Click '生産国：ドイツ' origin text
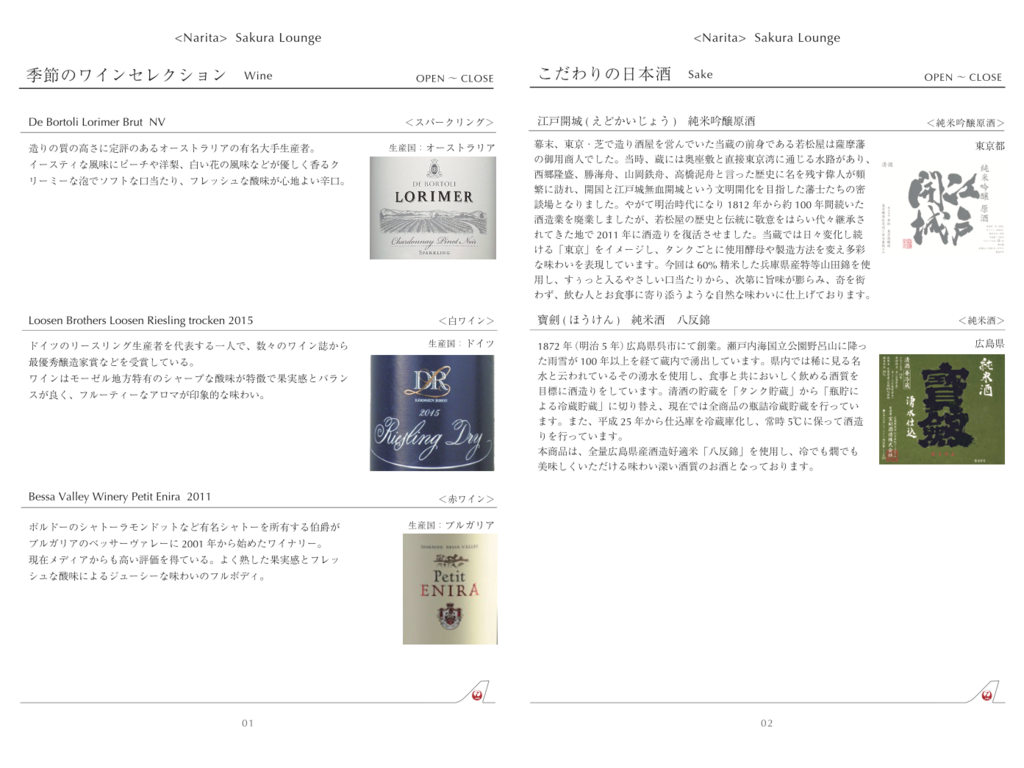The height and width of the screenshot is (768, 1024). click(461, 344)
